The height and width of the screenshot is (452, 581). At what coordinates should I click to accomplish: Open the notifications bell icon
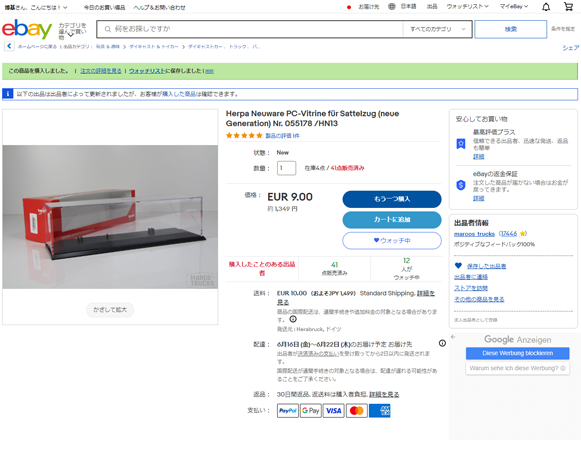pos(546,7)
